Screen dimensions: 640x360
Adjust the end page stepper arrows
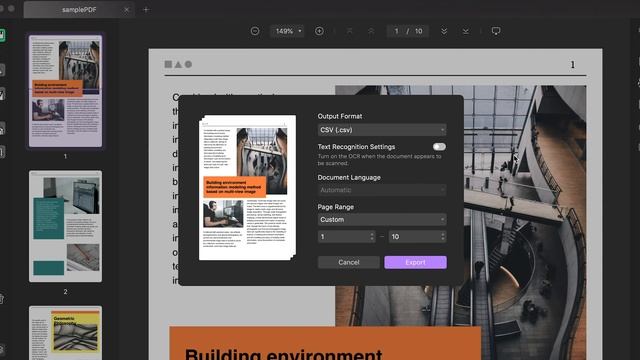pos(443,237)
